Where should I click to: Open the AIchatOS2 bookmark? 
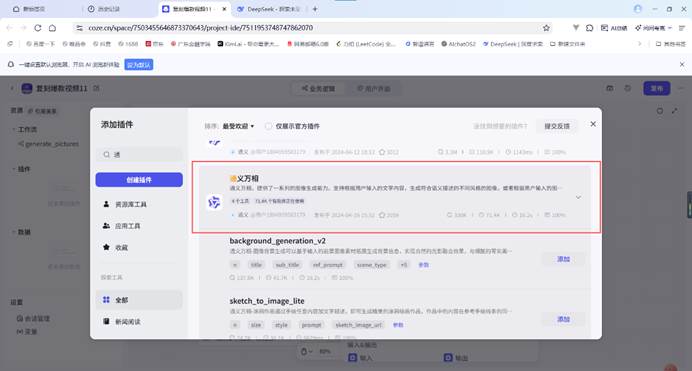point(458,44)
